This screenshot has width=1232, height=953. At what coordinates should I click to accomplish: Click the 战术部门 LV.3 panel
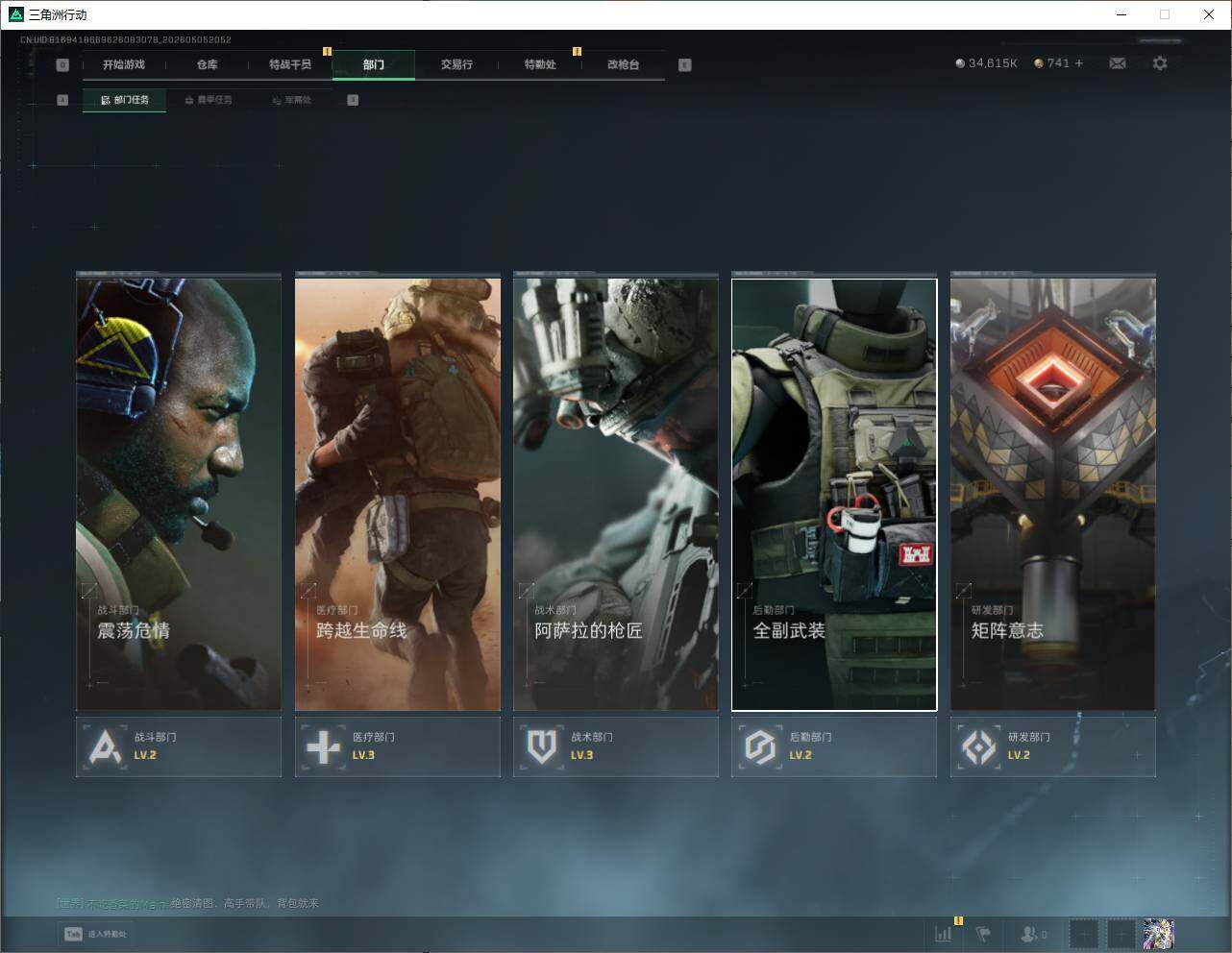tap(616, 746)
